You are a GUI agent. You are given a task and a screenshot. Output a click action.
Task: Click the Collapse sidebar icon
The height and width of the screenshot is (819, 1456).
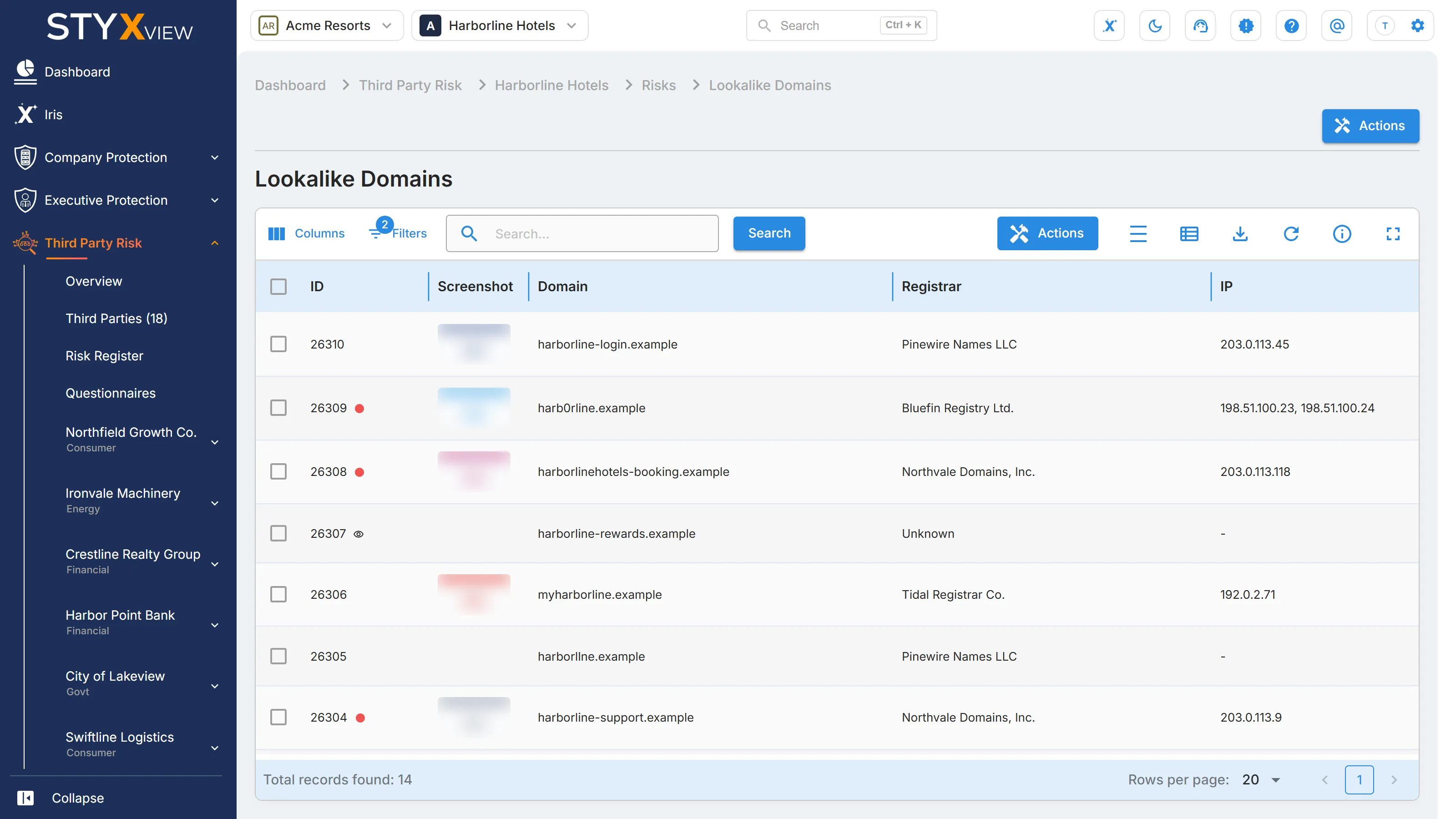[25, 798]
